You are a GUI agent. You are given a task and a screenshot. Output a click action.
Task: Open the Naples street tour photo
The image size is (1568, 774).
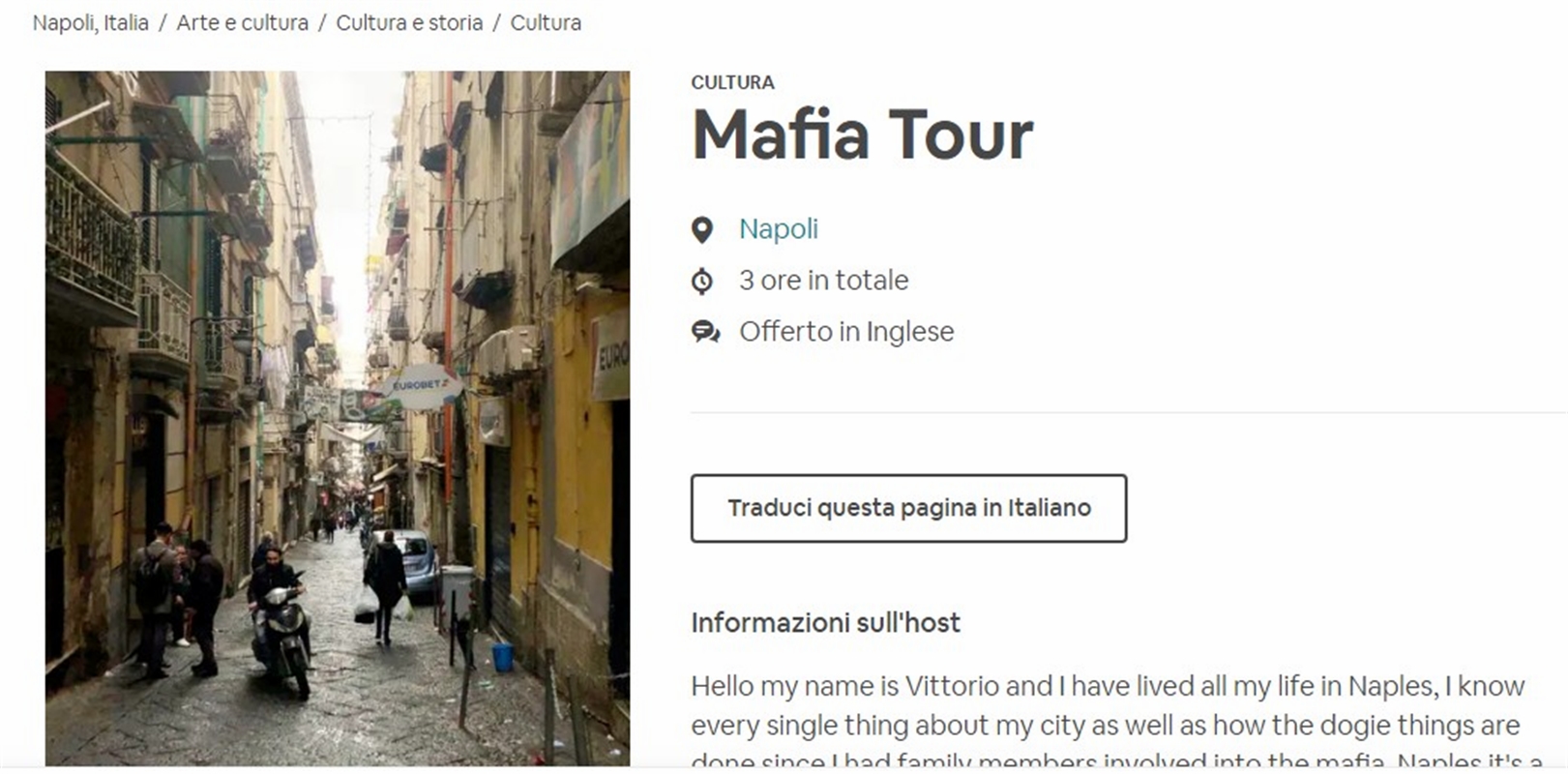click(338, 418)
